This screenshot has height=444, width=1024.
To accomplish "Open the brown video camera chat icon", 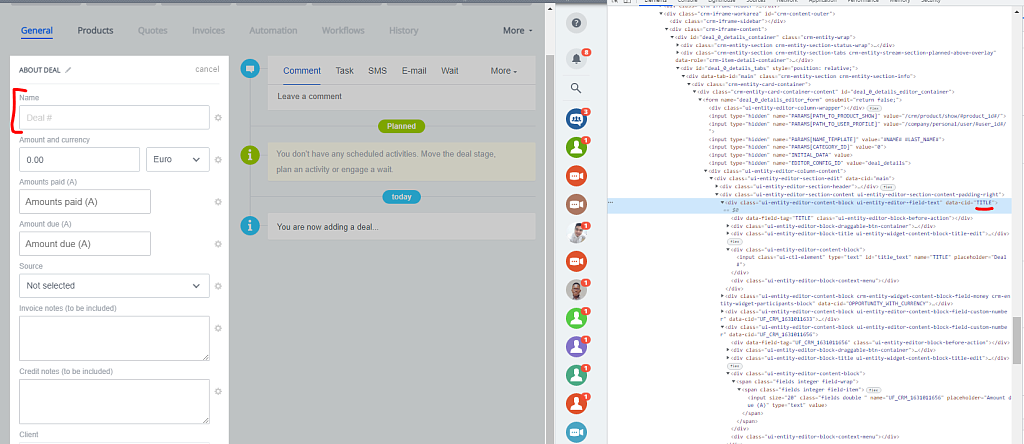I will pos(576,204).
